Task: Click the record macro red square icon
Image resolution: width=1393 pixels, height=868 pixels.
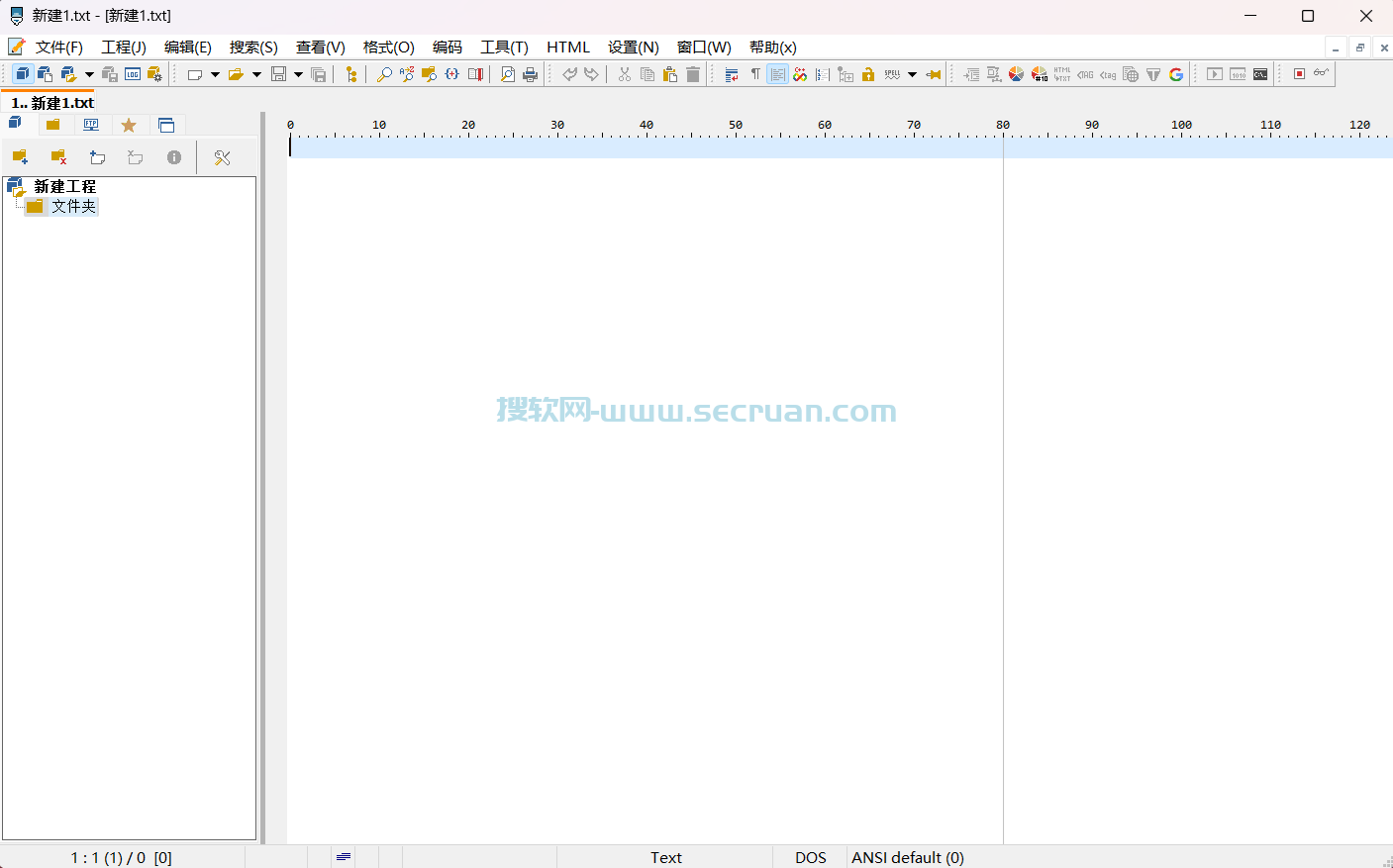Action: 1300,74
